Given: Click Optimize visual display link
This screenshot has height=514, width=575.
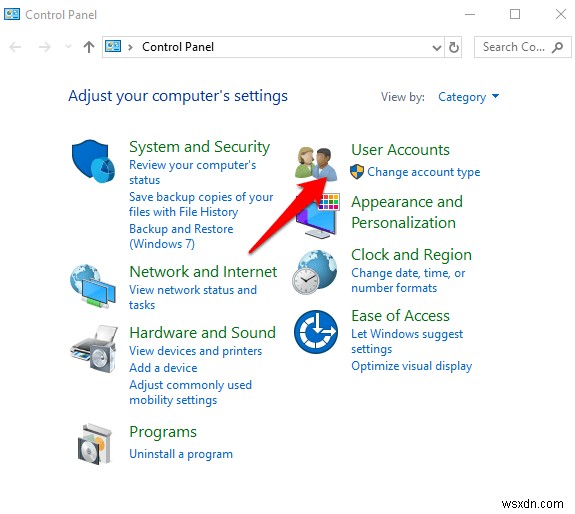Looking at the screenshot, I should coord(411,366).
